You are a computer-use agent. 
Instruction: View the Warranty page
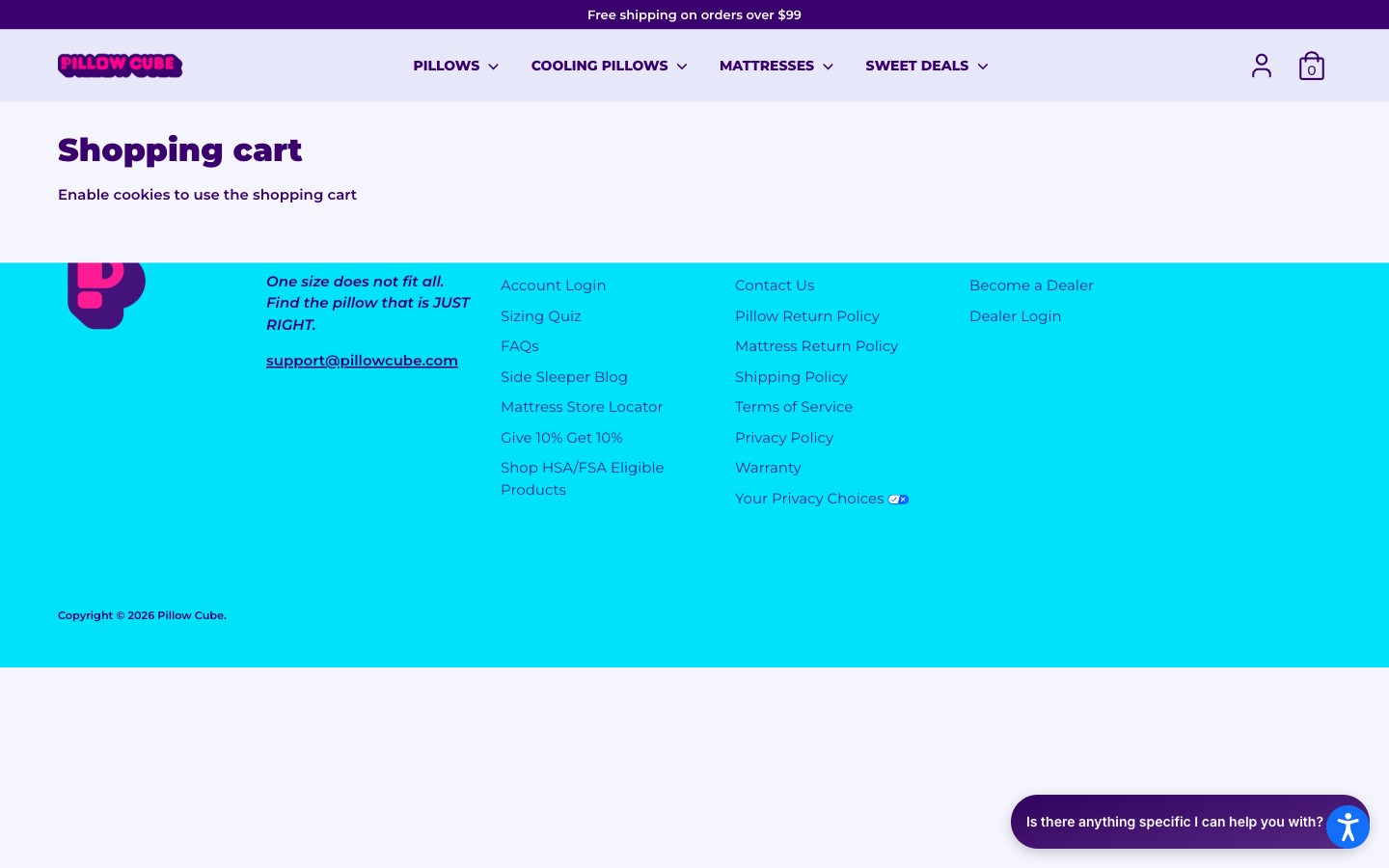[768, 468]
